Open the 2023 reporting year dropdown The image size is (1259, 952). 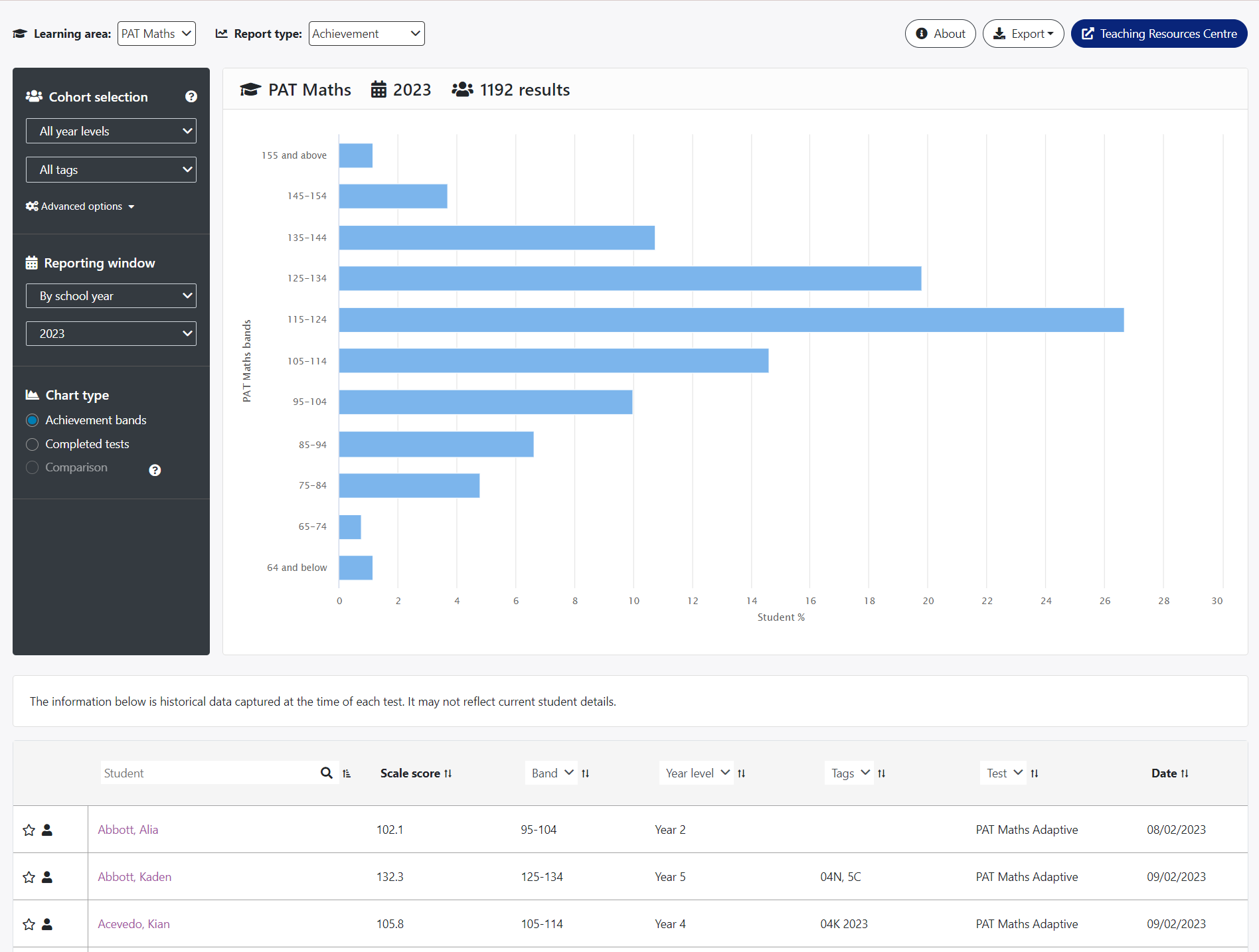[x=111, y=333]
